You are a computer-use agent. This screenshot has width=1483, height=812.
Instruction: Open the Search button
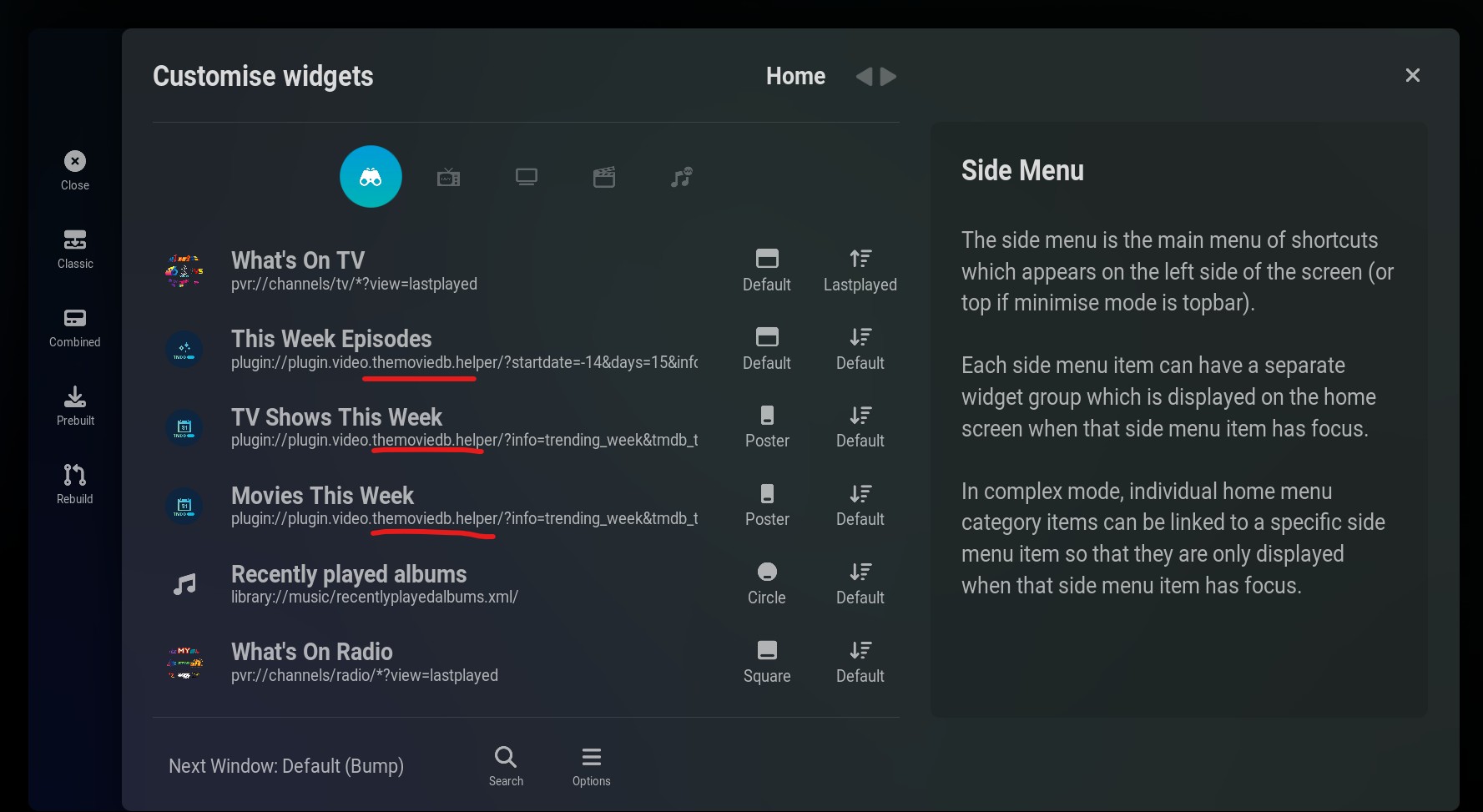click(506, 766)
